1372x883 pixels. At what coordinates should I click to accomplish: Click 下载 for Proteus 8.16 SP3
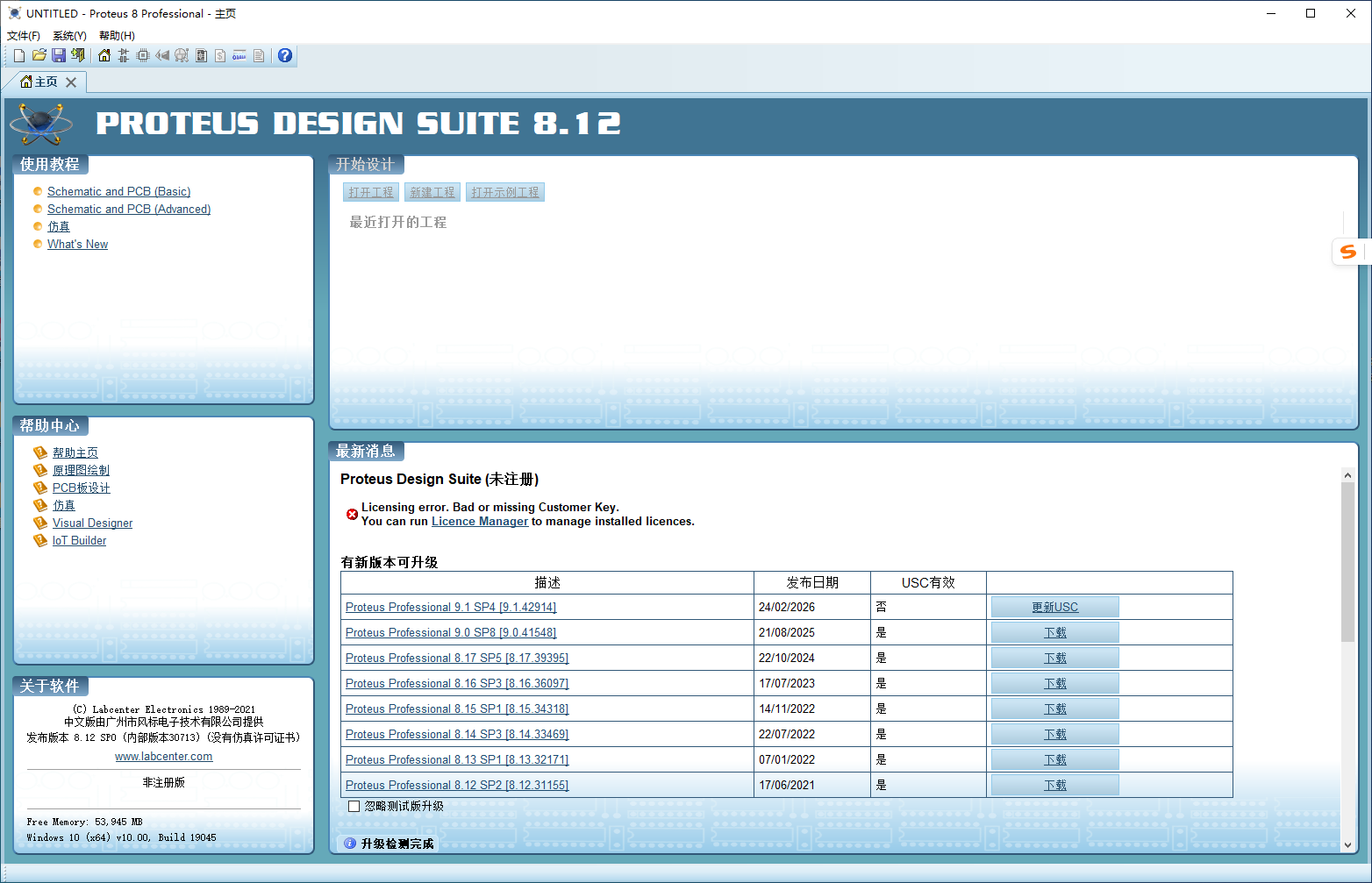tap(1055, 683)
